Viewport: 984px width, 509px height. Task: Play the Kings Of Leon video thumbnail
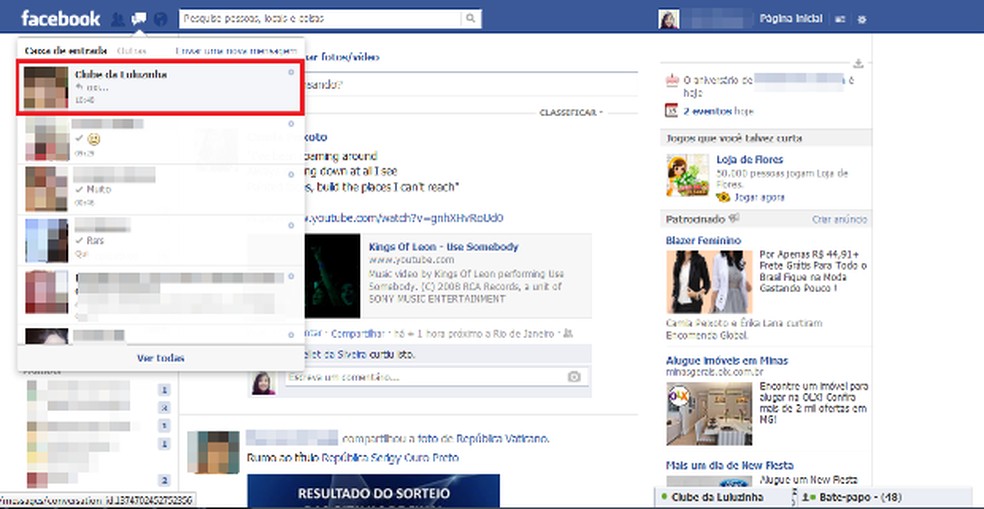point(332,276)
